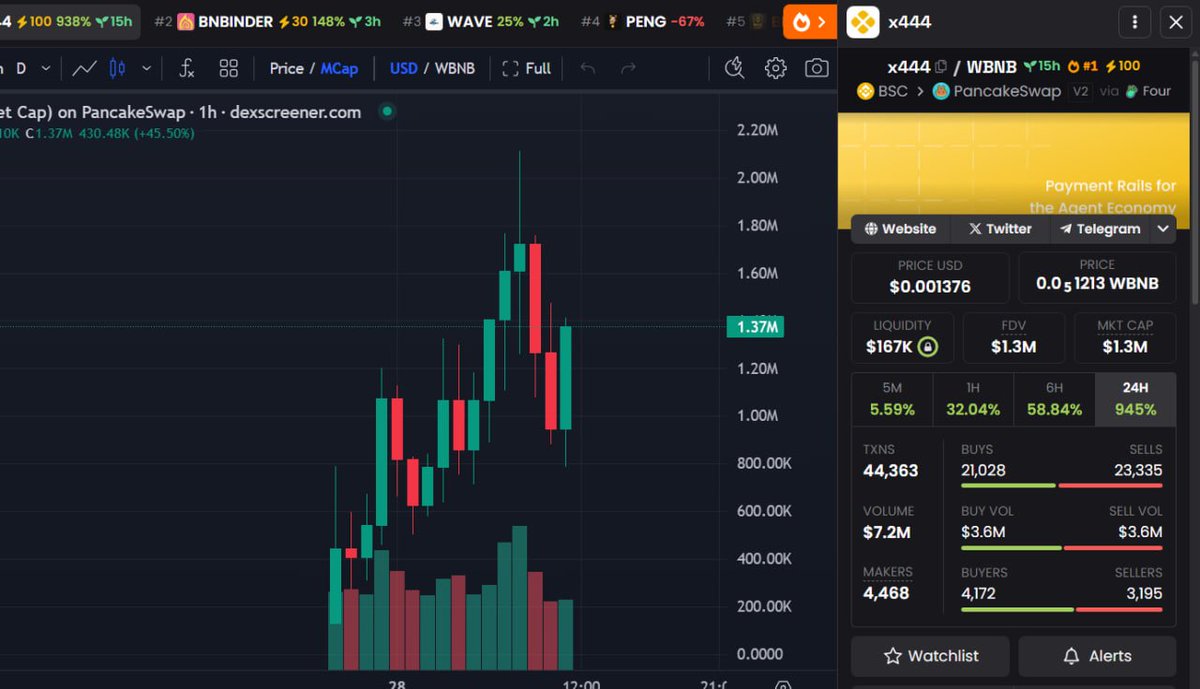Click PRICE USD $0.001376 box
The height and width of the screenshot is (689, 1200).
click(x=930, y=277)
